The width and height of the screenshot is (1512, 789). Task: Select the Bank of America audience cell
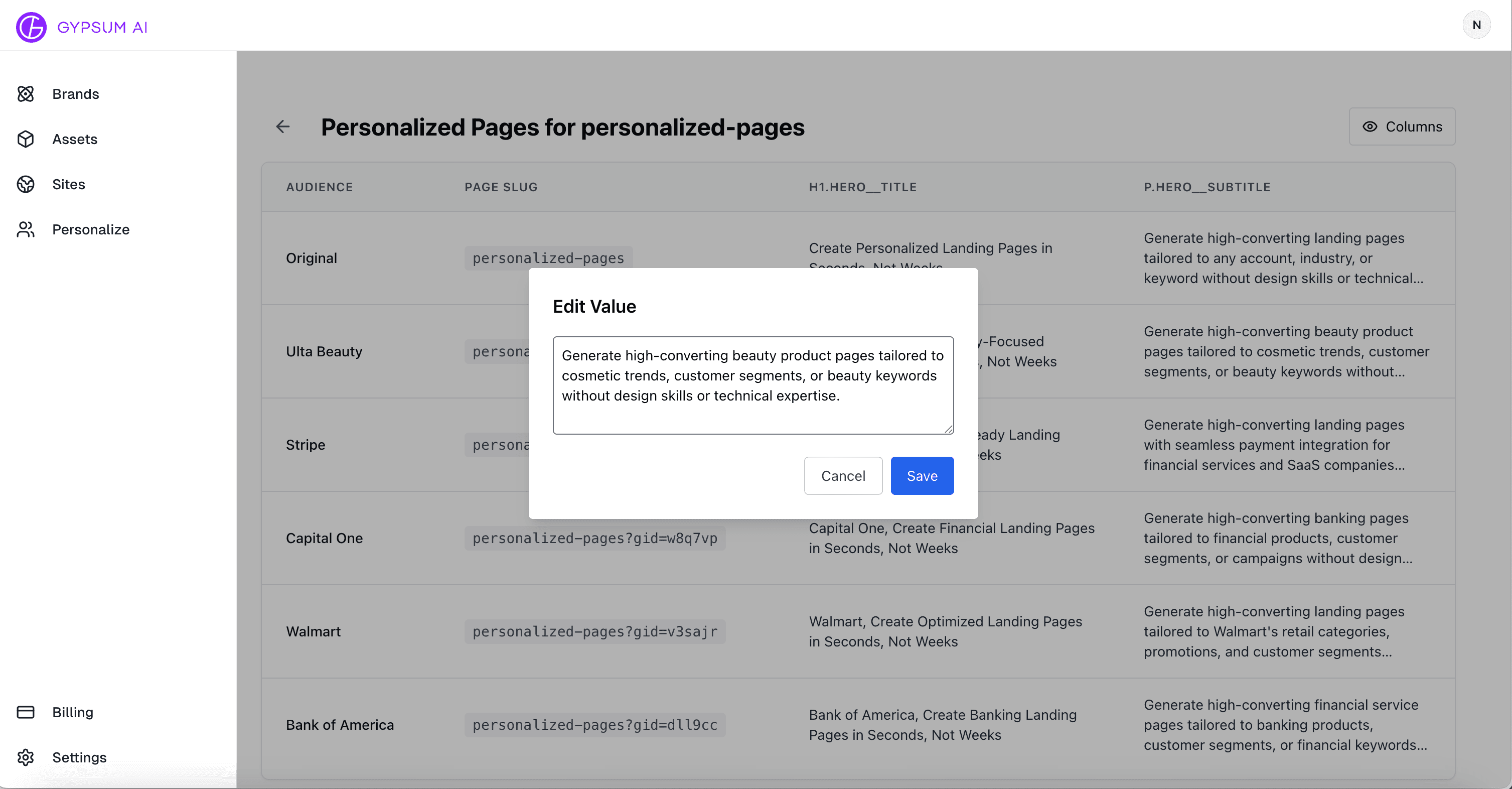pyautogui.click(x=340, y=725)
